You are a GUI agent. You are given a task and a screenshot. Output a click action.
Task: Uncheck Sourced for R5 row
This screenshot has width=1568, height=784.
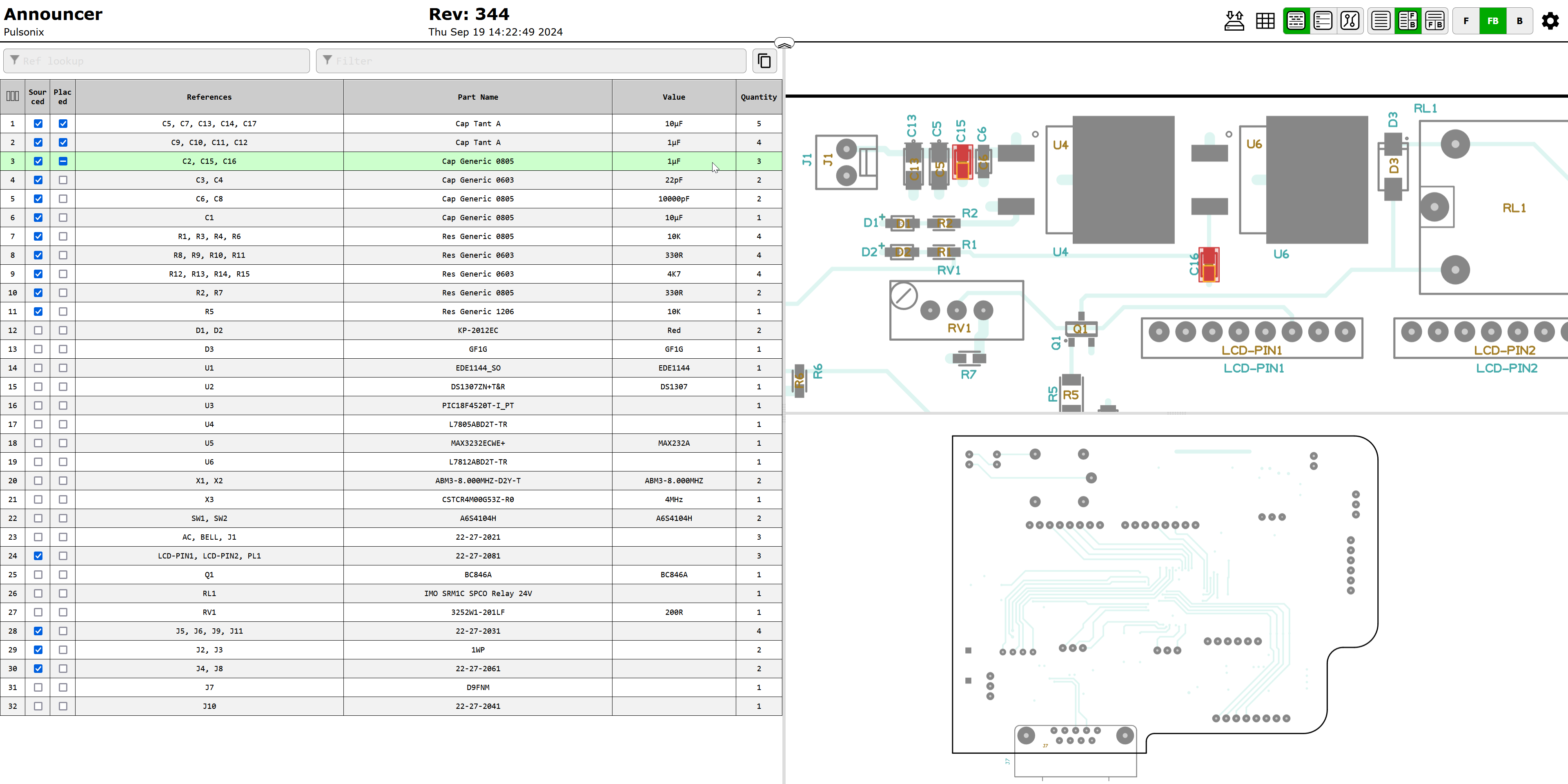[38, 311]
